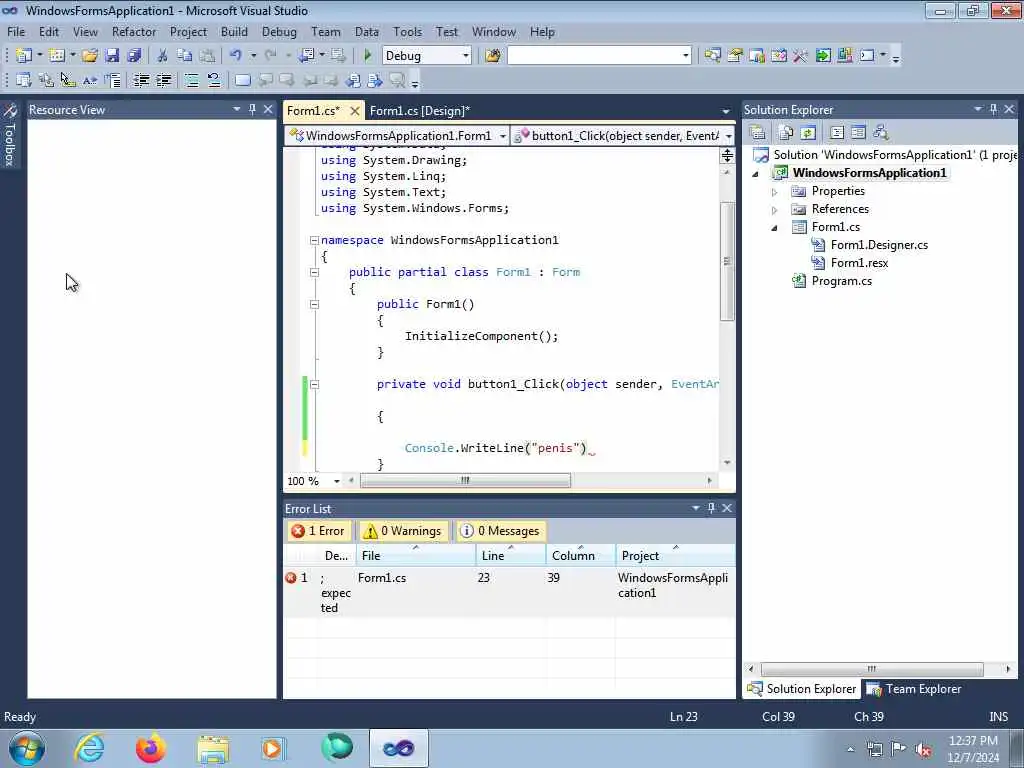Switch to the Form1.cs [Design]* tab
The image size is (1024, 768).
coord(419,111)
